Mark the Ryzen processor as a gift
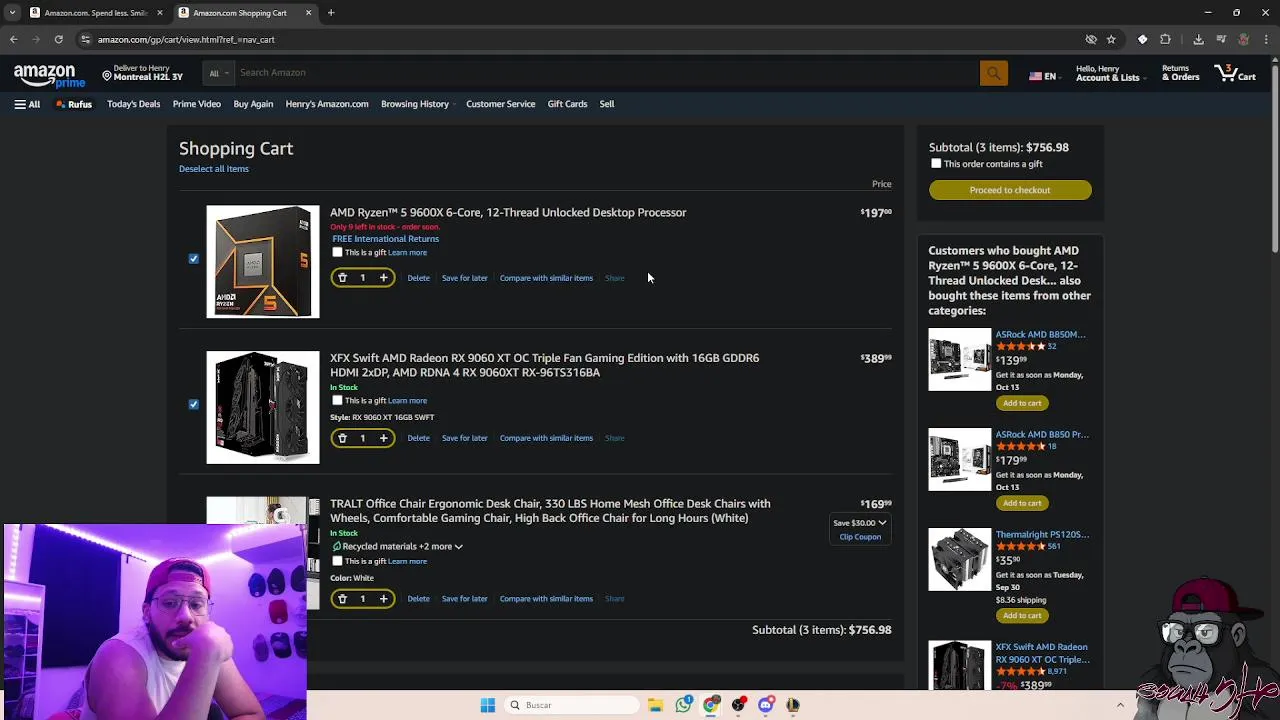Viewport: 1280px width, 720px height. 337,252
